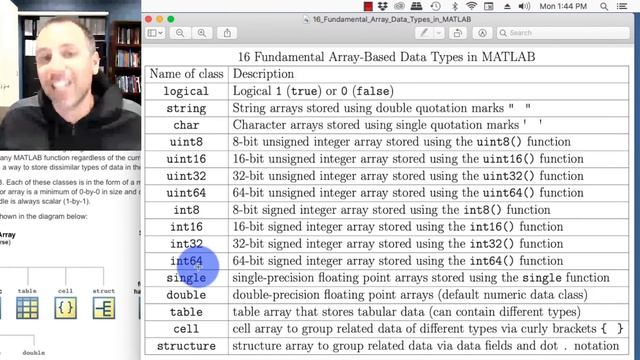Viewport: 640px width, 360px height.
Task: Show the Markup toolbar
Action: click(x=482, y=33)
